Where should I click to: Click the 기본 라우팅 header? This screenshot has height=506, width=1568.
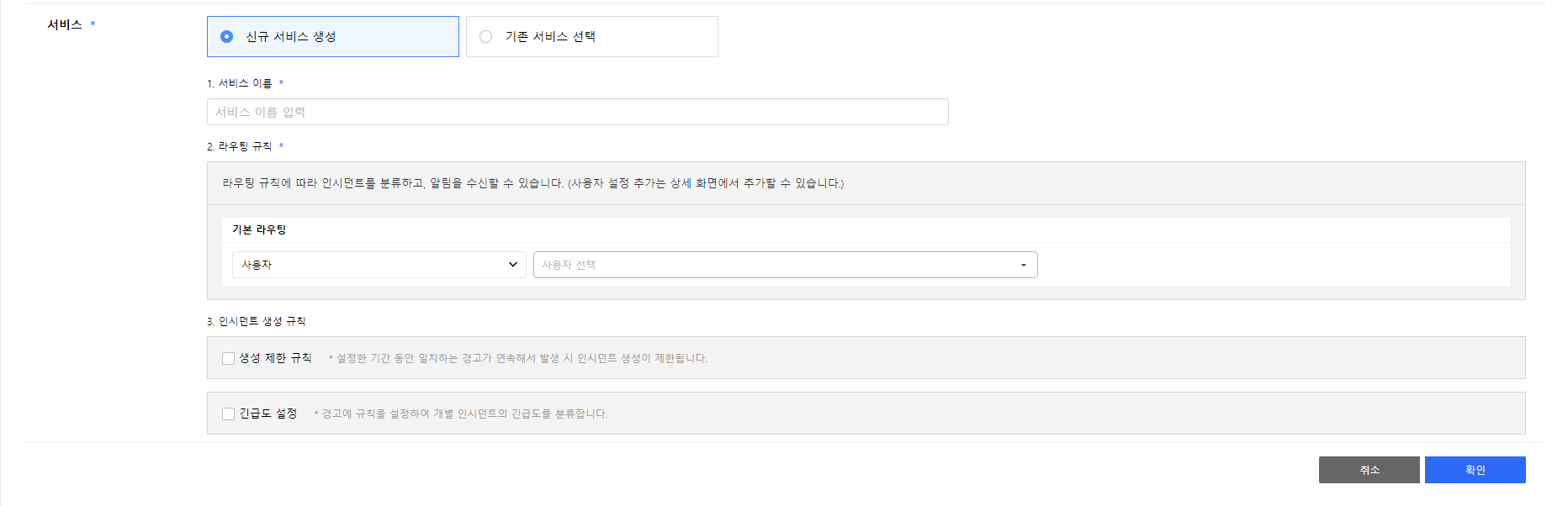pos(259,229)
